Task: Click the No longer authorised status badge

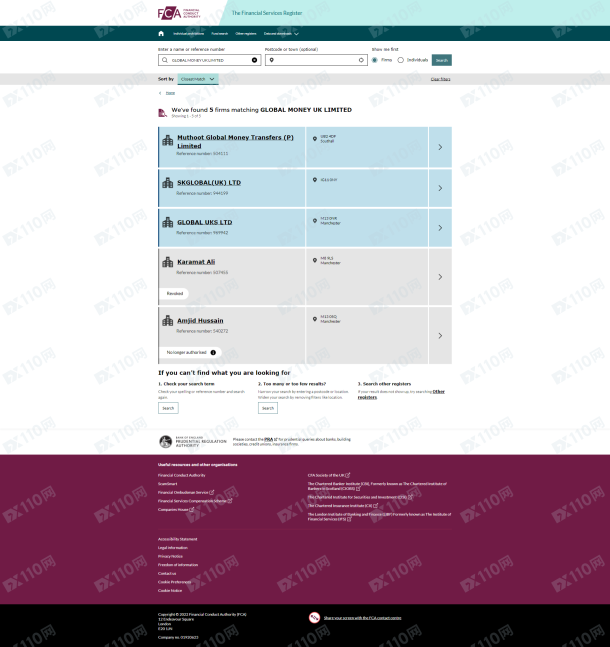Action: tap(191, 352)
